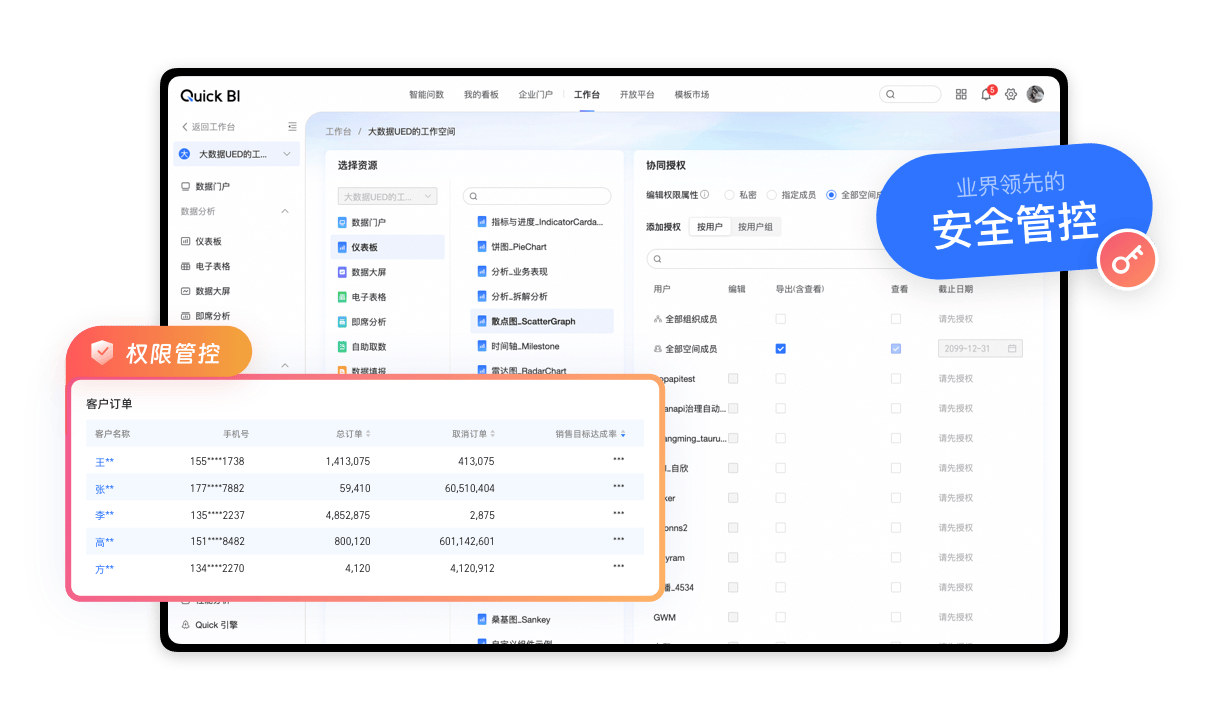The image size is (1228, 720).
Task: Open customer link 王** in 客户订单 table
Action: 104,460
